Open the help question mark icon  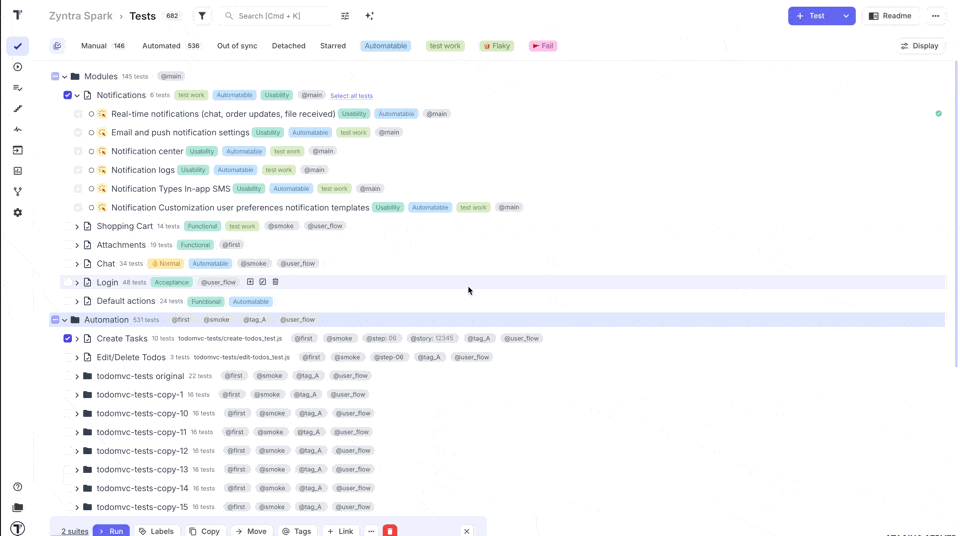tap(17, 487)
